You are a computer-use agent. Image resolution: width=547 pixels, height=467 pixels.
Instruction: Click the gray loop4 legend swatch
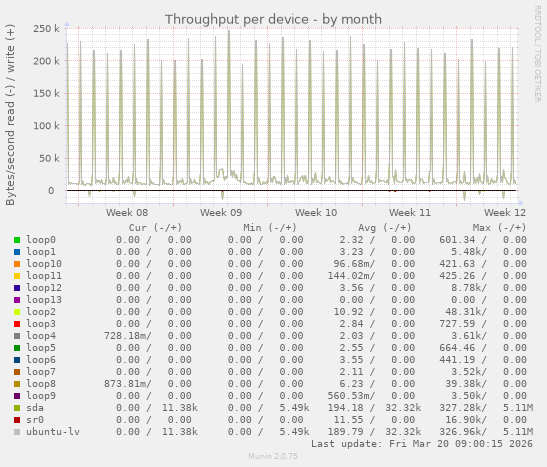click(x=17, y=336)
